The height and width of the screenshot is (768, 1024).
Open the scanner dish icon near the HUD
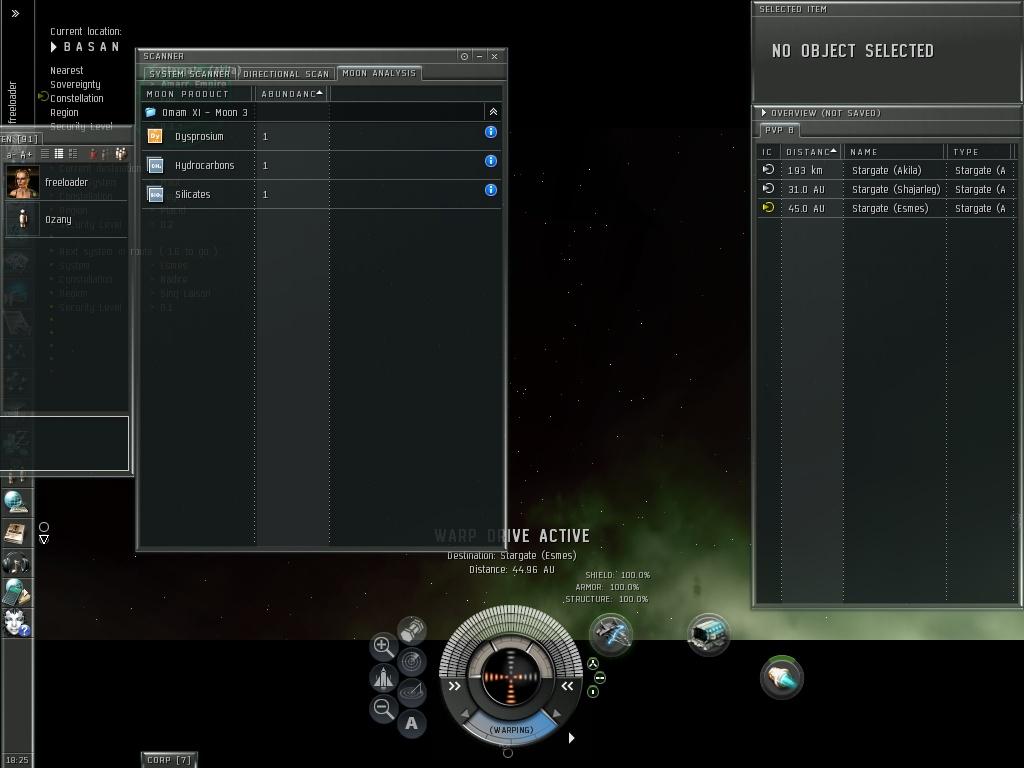click(x=412, y=691)
